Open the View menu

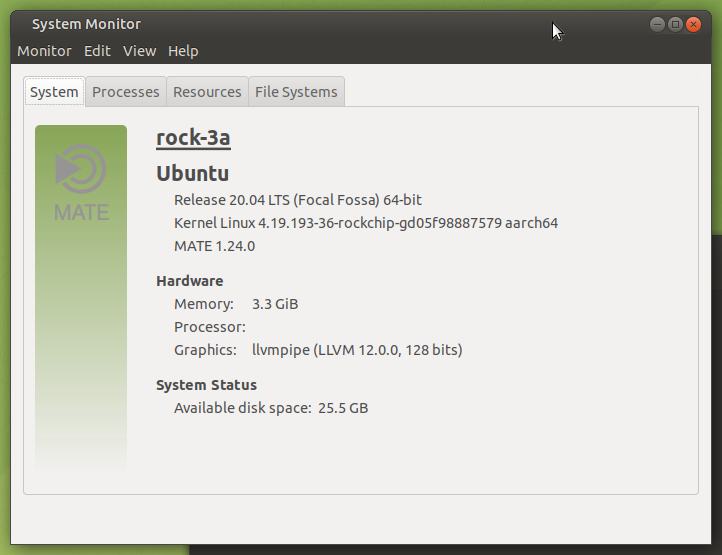click(140, 51)
